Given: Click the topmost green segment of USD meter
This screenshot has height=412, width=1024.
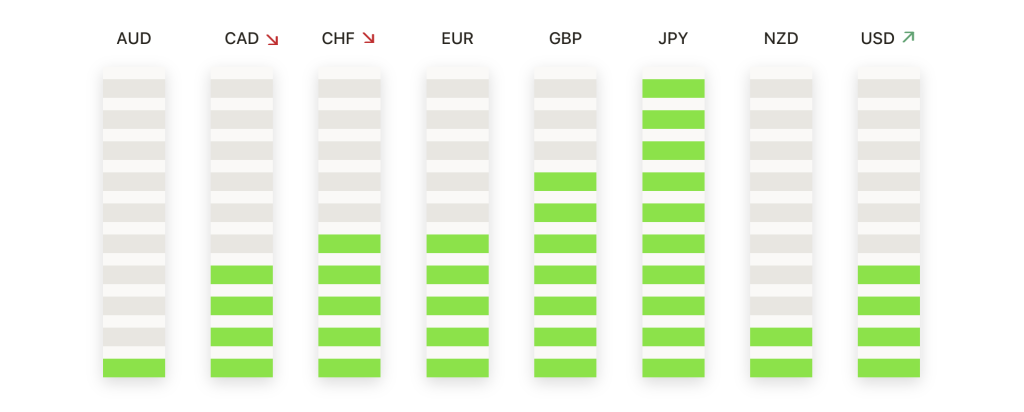Looking at the screenshot, I should coord(888,275).
